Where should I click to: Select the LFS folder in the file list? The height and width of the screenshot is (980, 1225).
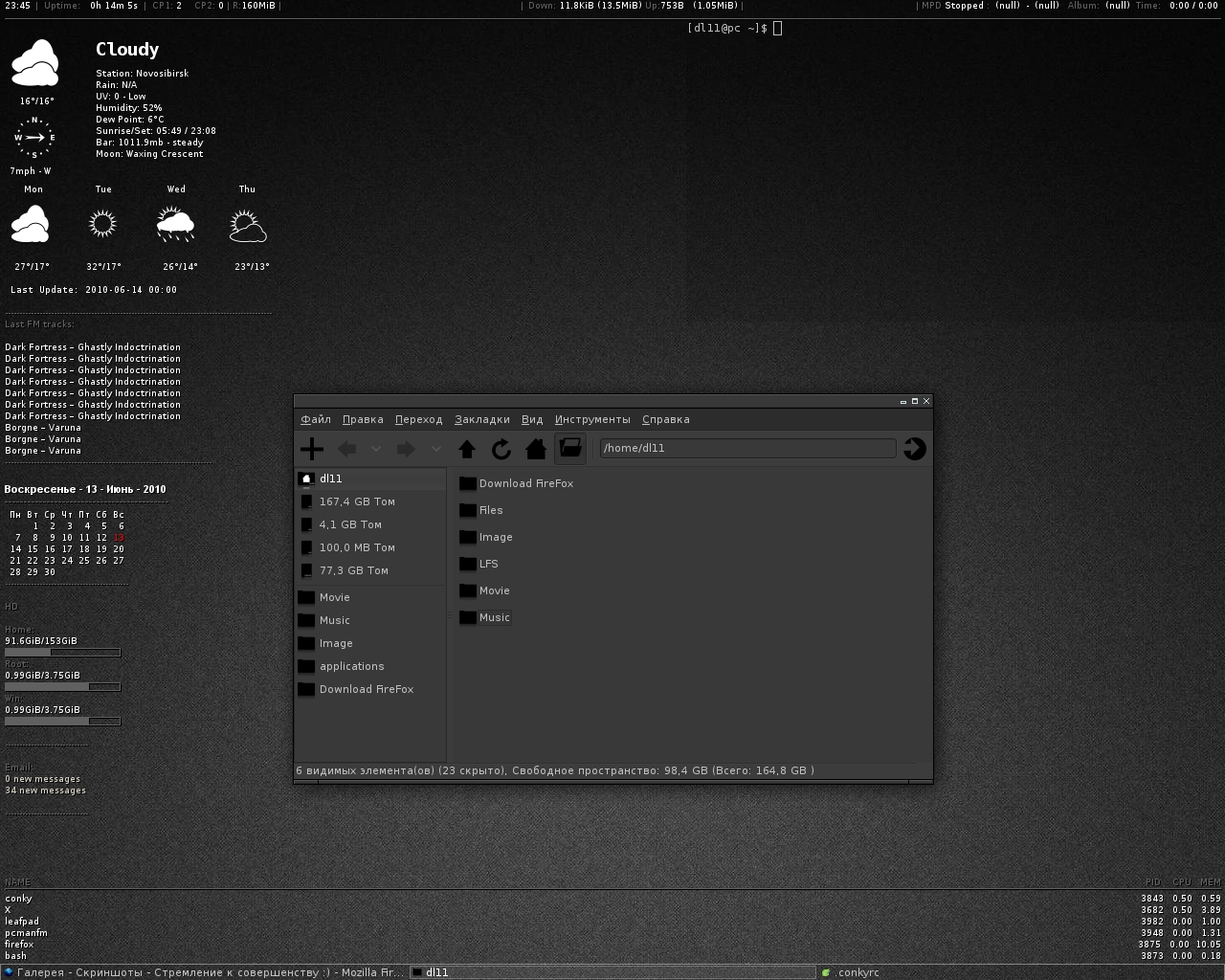tap(479, 564)
